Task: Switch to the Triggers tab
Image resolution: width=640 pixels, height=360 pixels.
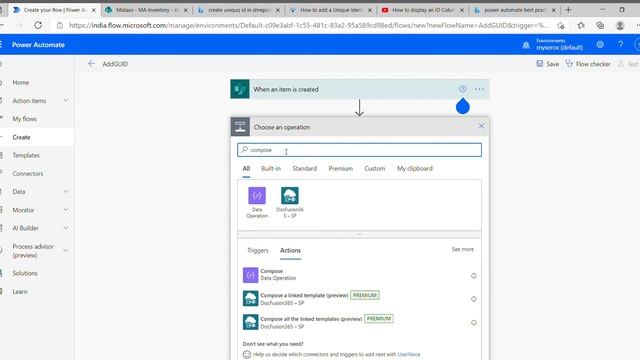Action: pyautogui.click(x=258, y=250)
